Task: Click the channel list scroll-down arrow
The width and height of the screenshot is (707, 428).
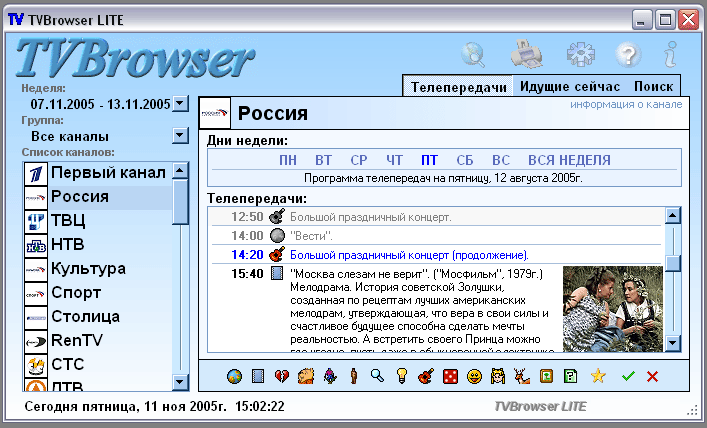Action: click(x=180, y=382)
